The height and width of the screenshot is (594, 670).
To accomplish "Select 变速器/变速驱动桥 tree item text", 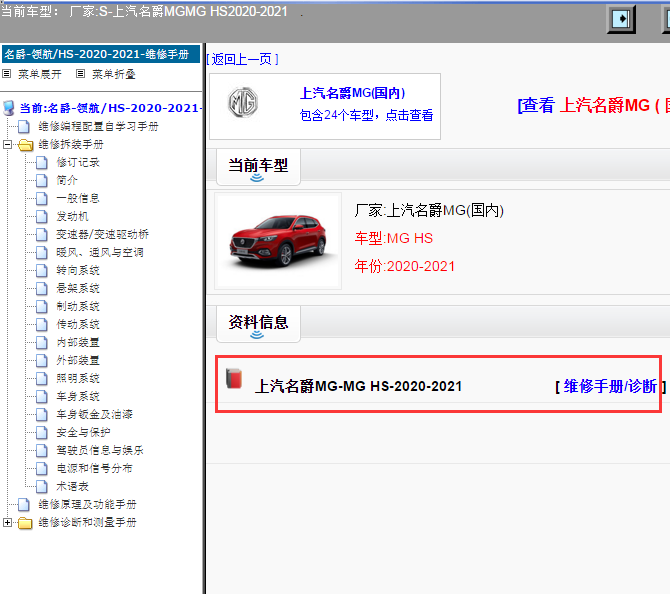I will 103,235.
